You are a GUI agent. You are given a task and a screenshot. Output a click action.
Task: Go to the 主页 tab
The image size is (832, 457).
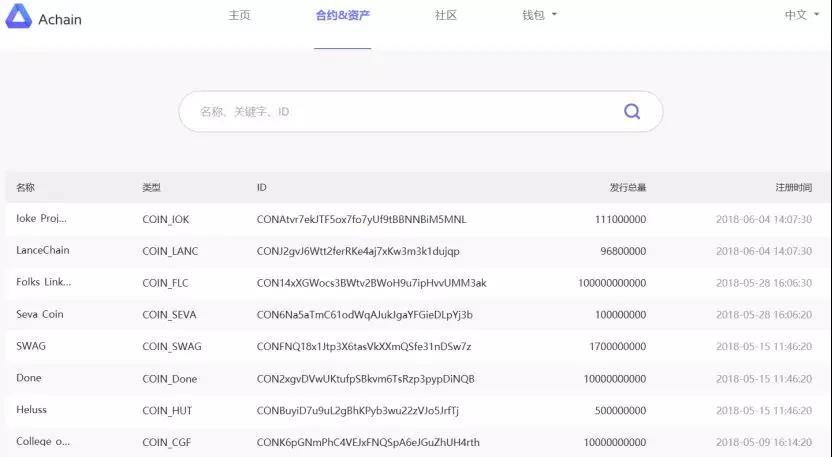[x=239, y=15]
